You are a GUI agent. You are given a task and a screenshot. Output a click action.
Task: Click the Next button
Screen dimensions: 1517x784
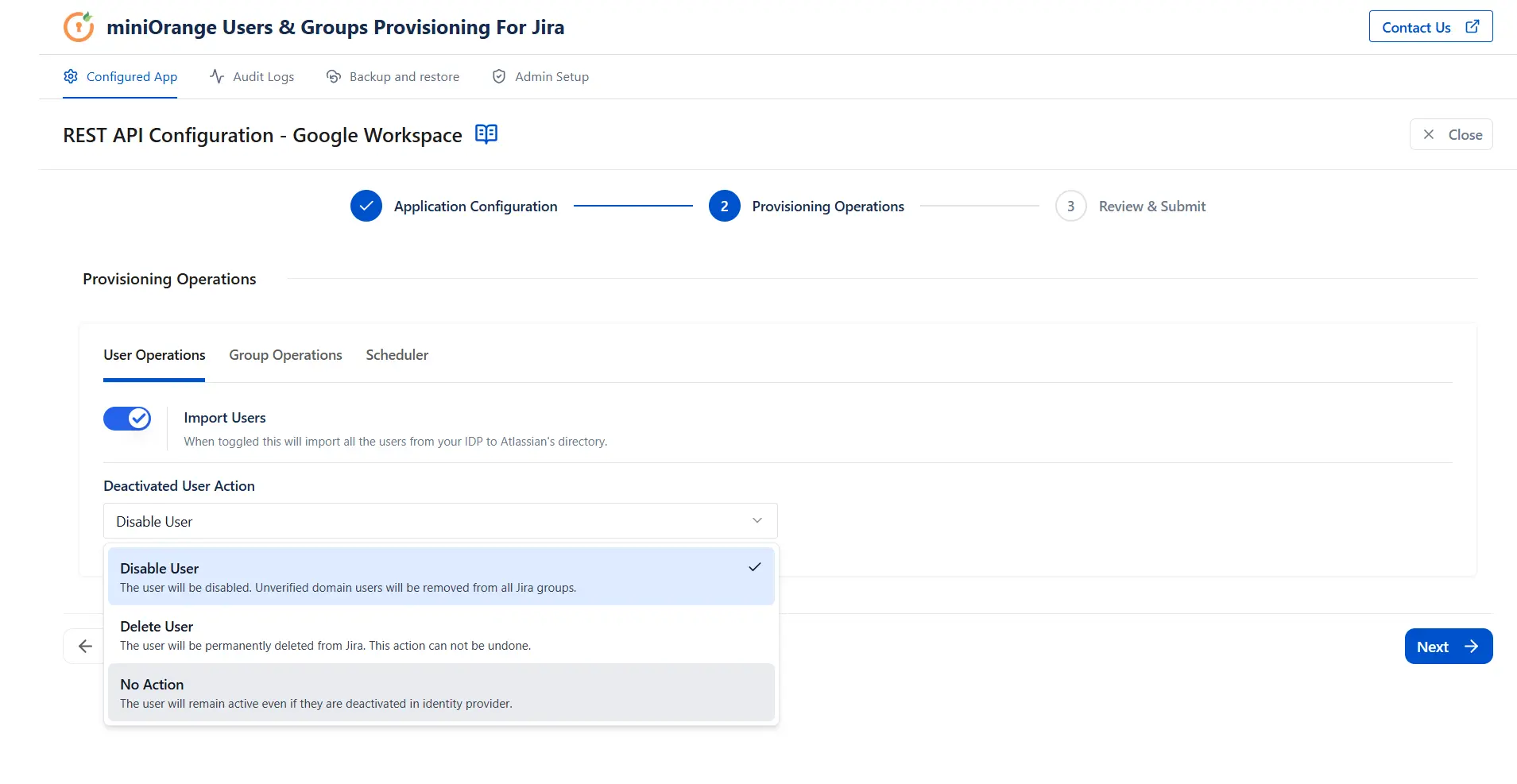(x=1449, y=646)
